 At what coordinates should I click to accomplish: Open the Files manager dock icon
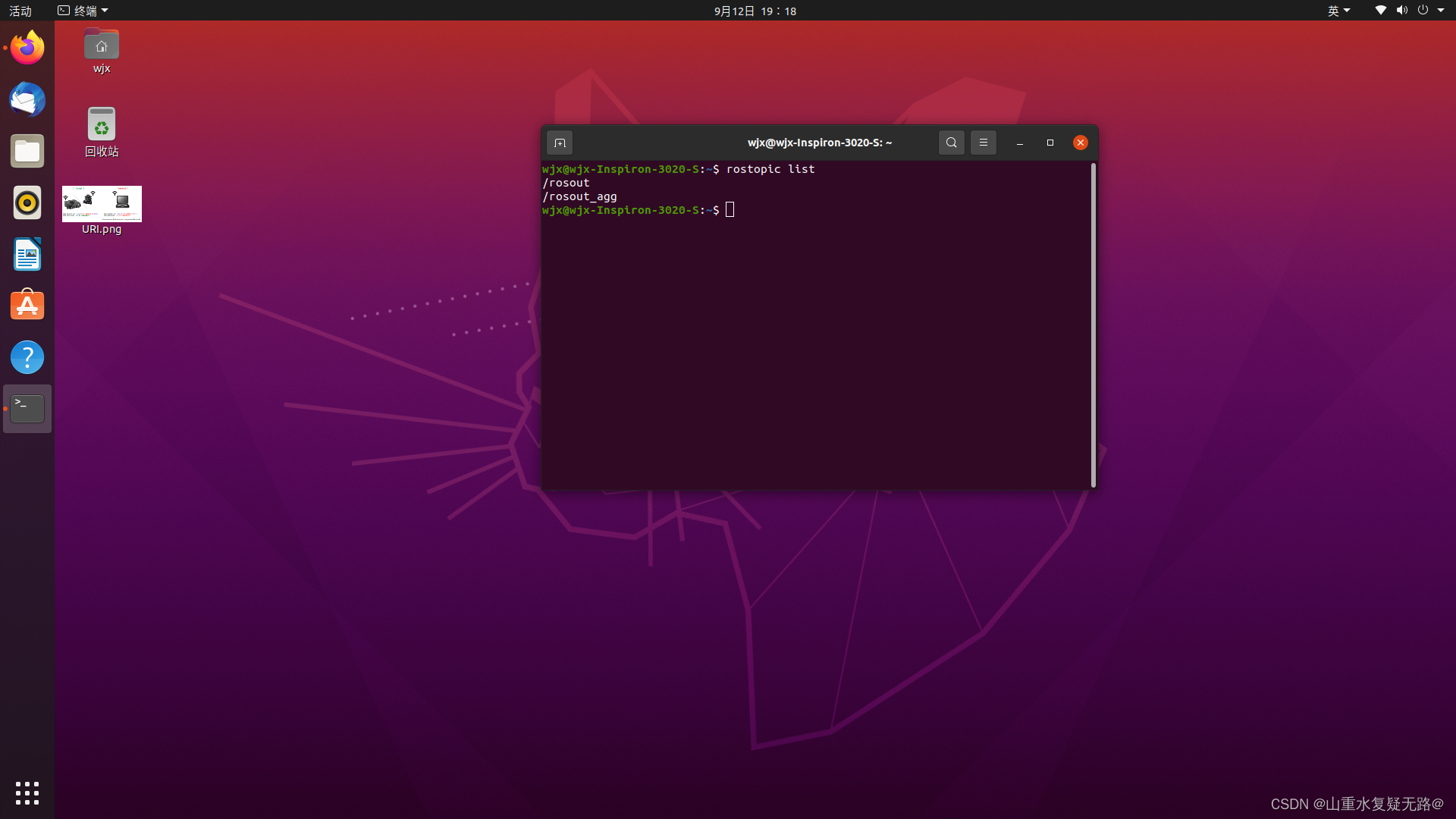(x=27, y=151)
